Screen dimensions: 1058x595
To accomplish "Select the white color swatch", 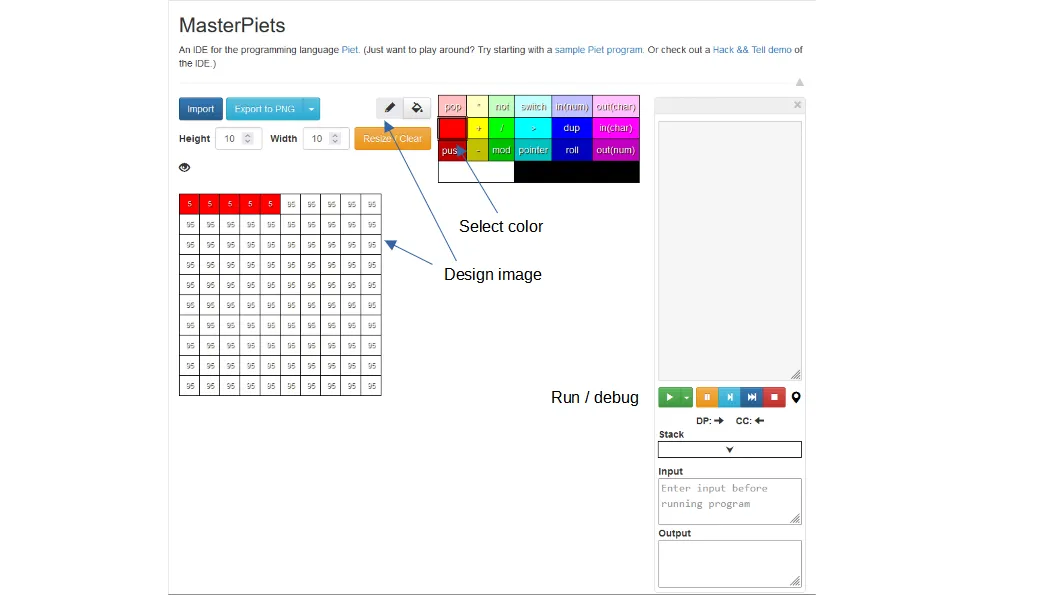I will [476, 172].
